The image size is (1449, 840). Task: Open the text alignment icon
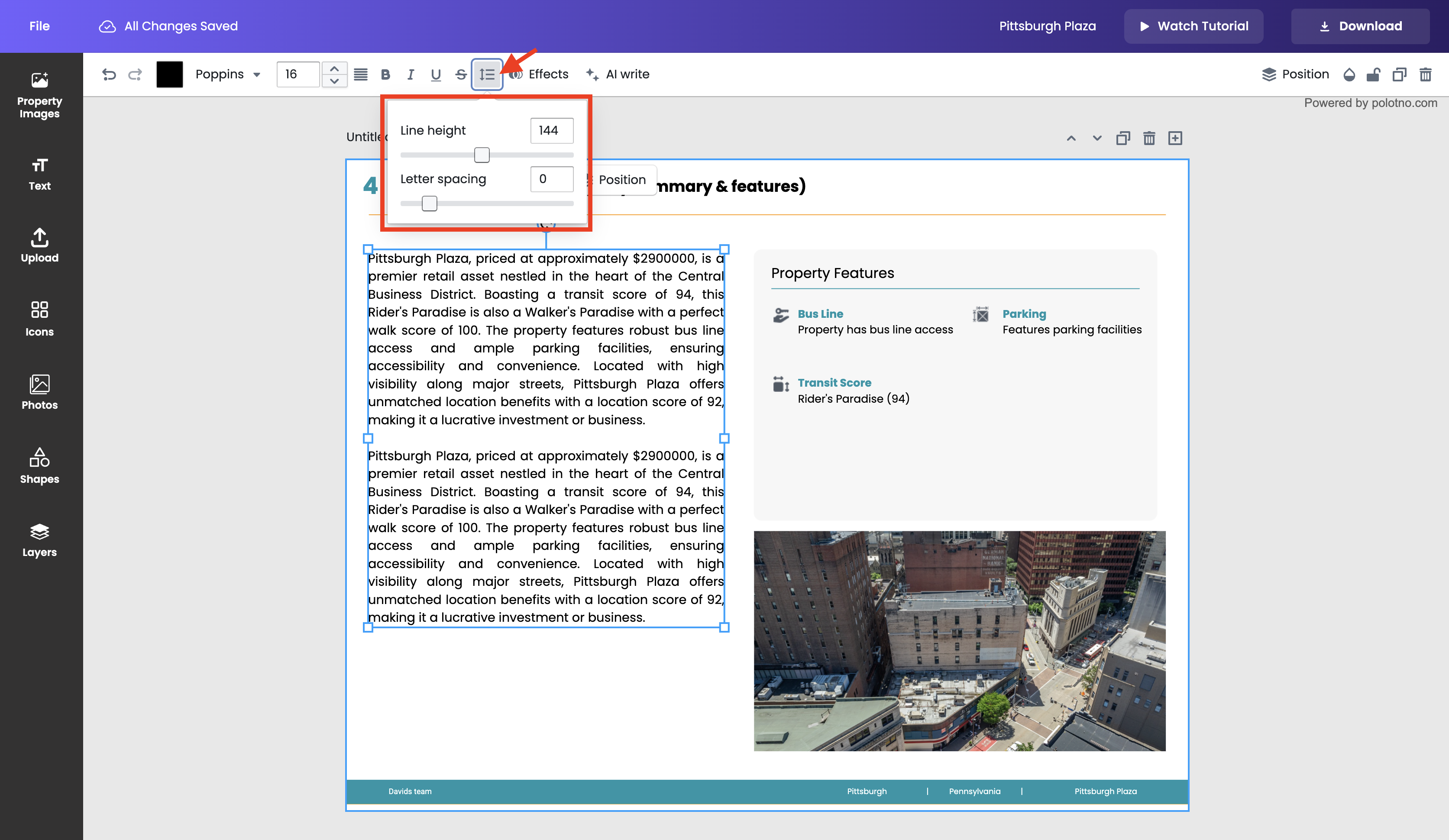361,74
